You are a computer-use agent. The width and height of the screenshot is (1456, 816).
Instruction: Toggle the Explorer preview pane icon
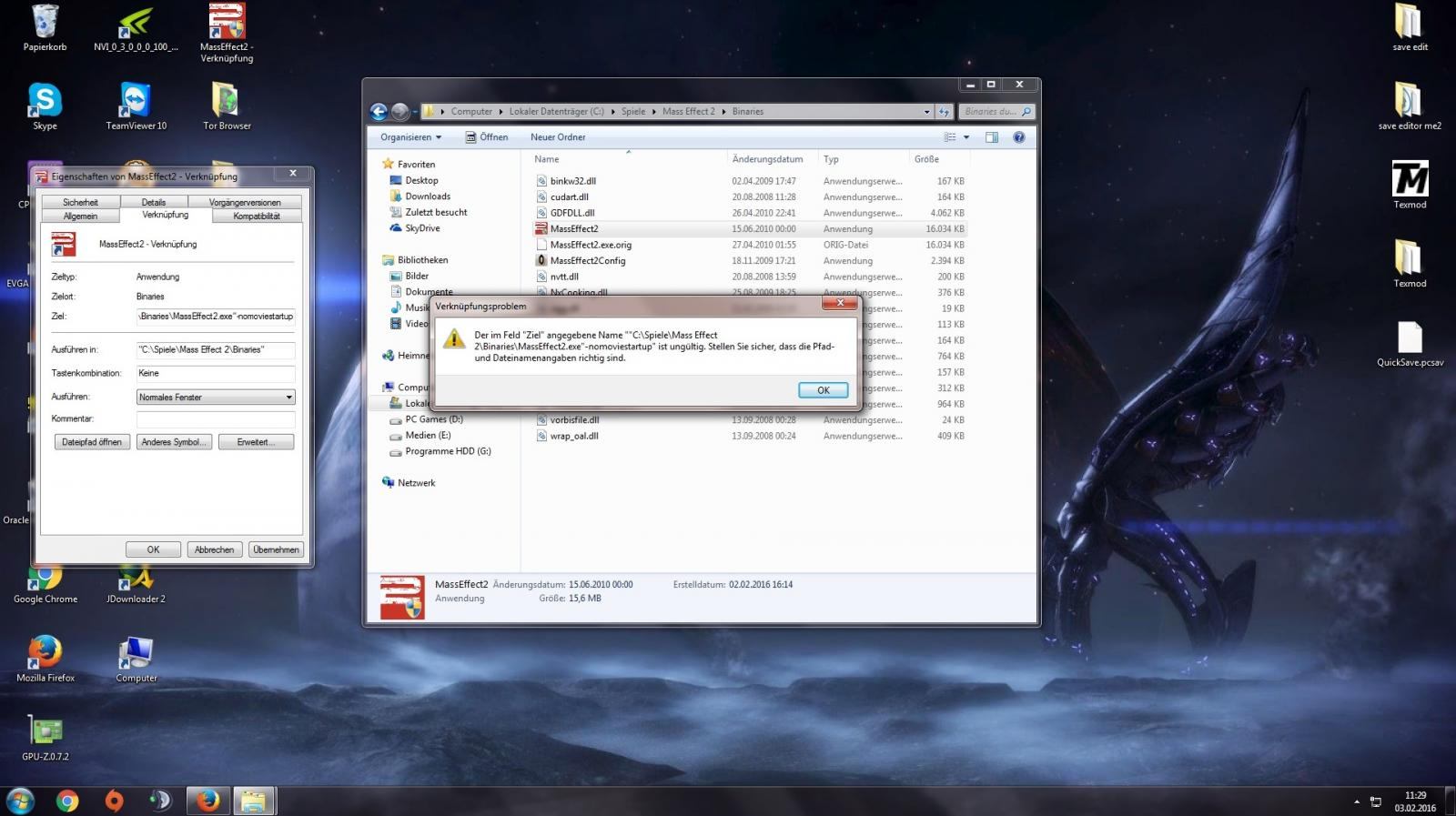tap(992, 137)
